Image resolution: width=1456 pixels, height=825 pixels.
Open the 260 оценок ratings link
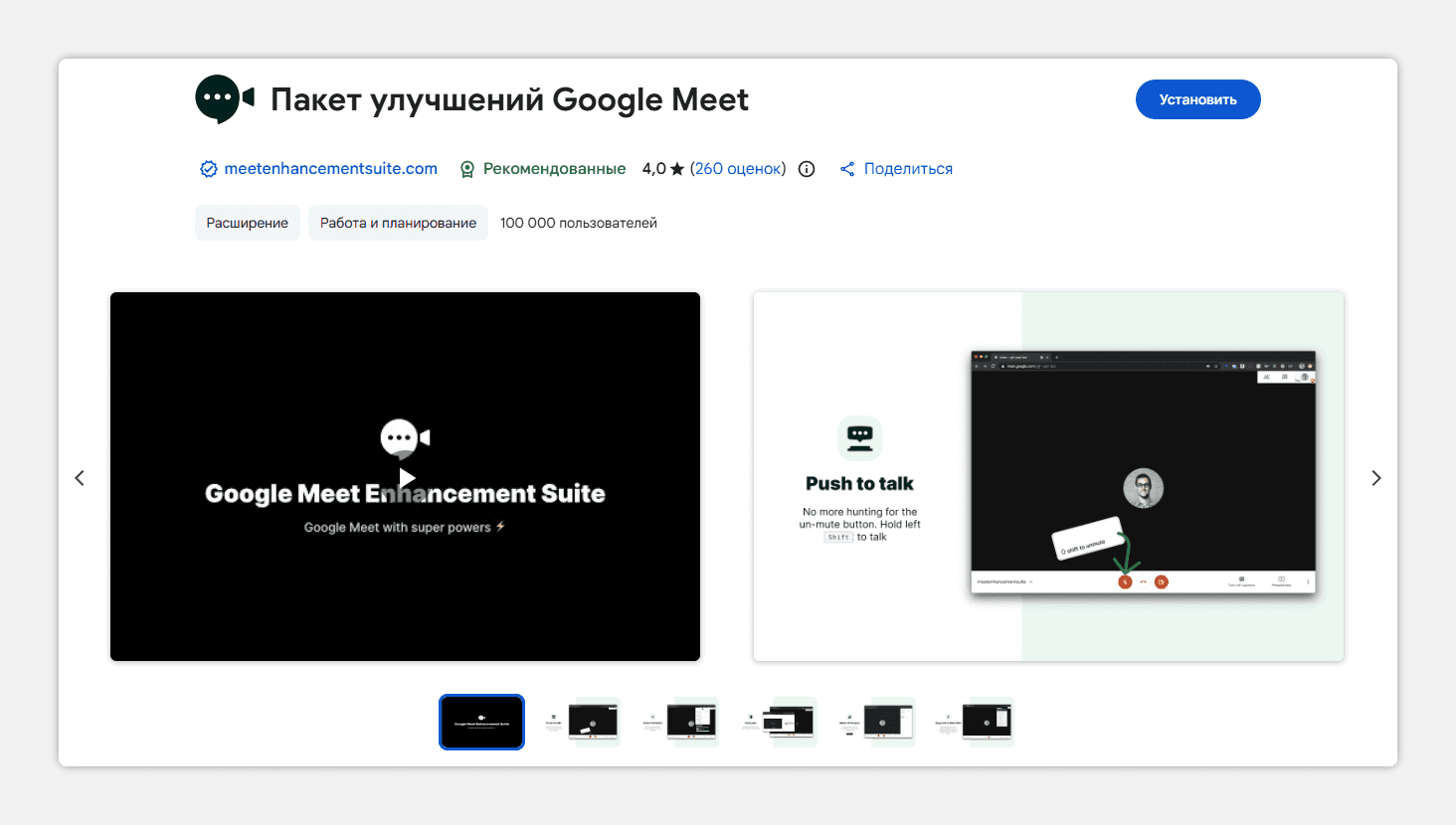[738, 169]
